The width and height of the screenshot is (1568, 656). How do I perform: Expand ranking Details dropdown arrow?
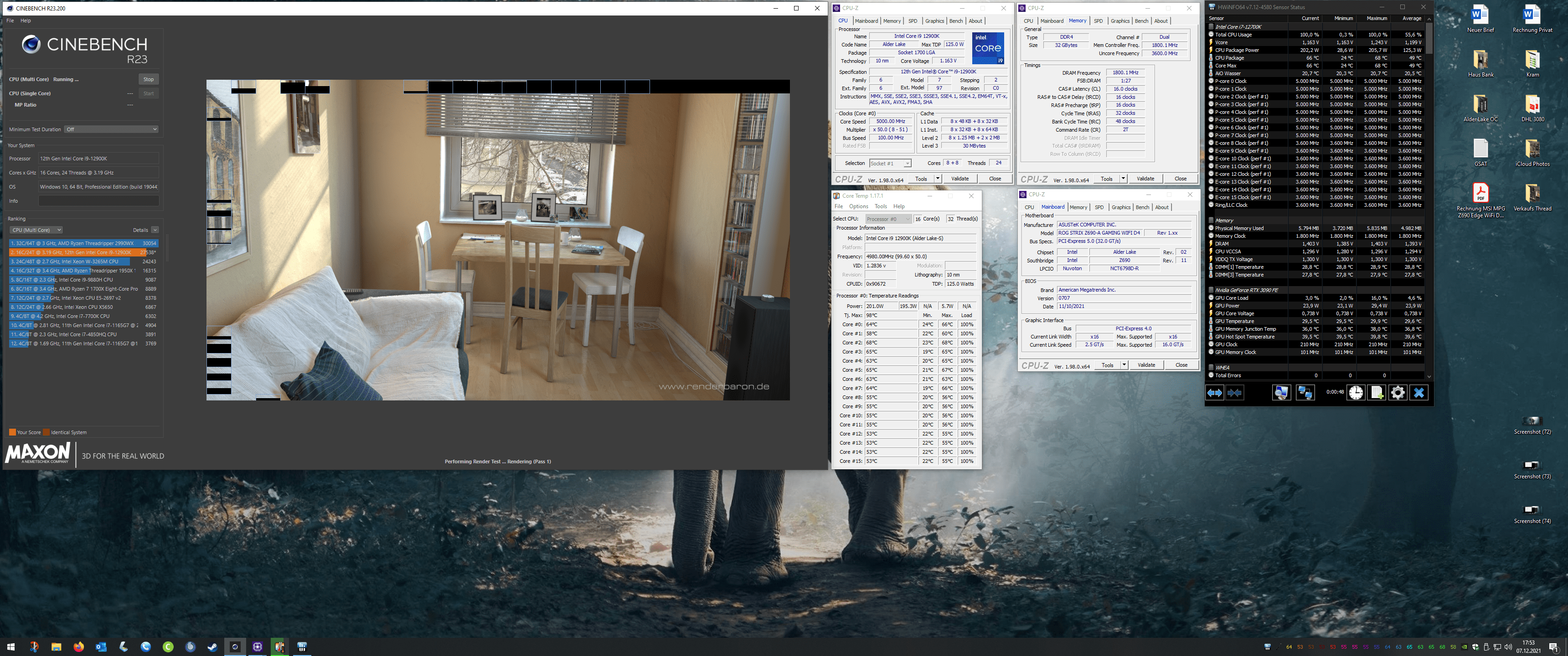point(155,230)
